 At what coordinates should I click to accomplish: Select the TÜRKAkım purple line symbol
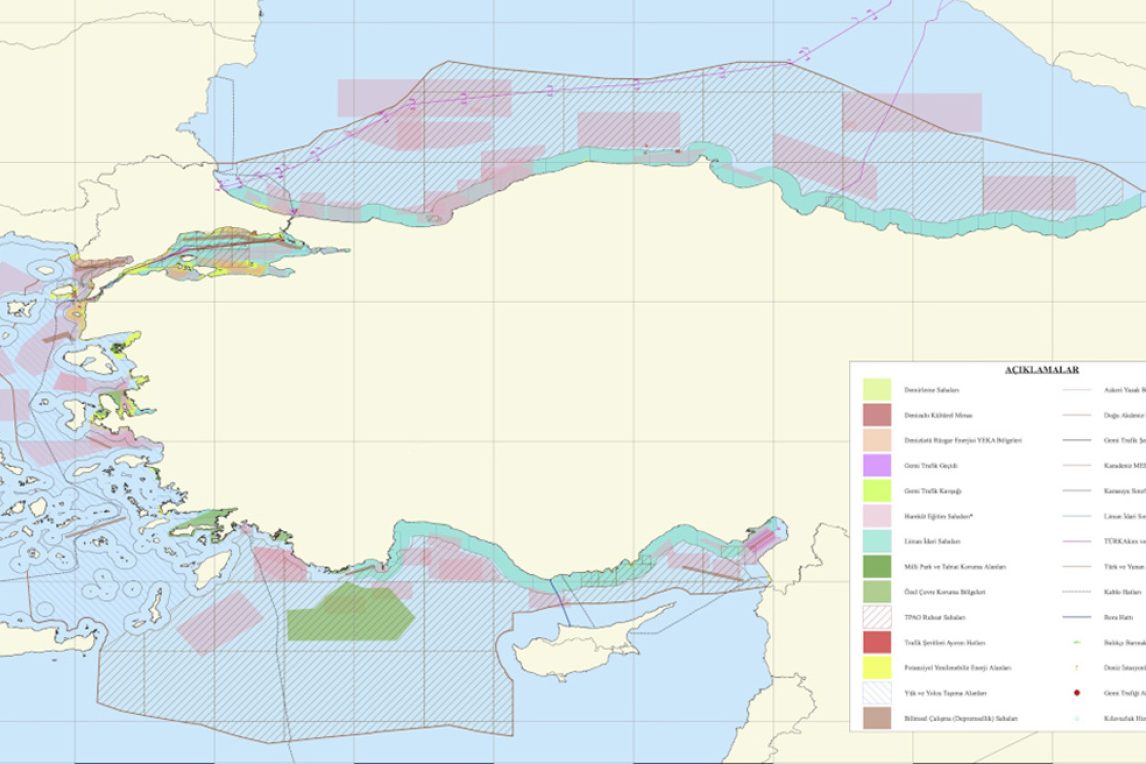click(1076, 541)
